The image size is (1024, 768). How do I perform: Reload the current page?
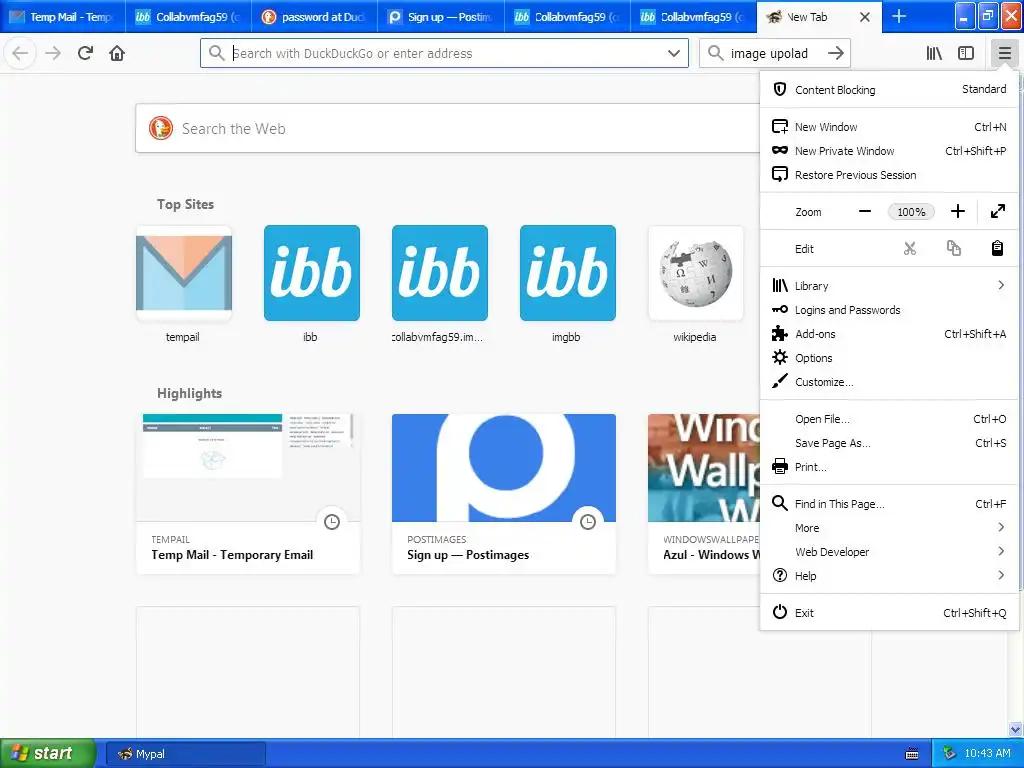point(85,53)
